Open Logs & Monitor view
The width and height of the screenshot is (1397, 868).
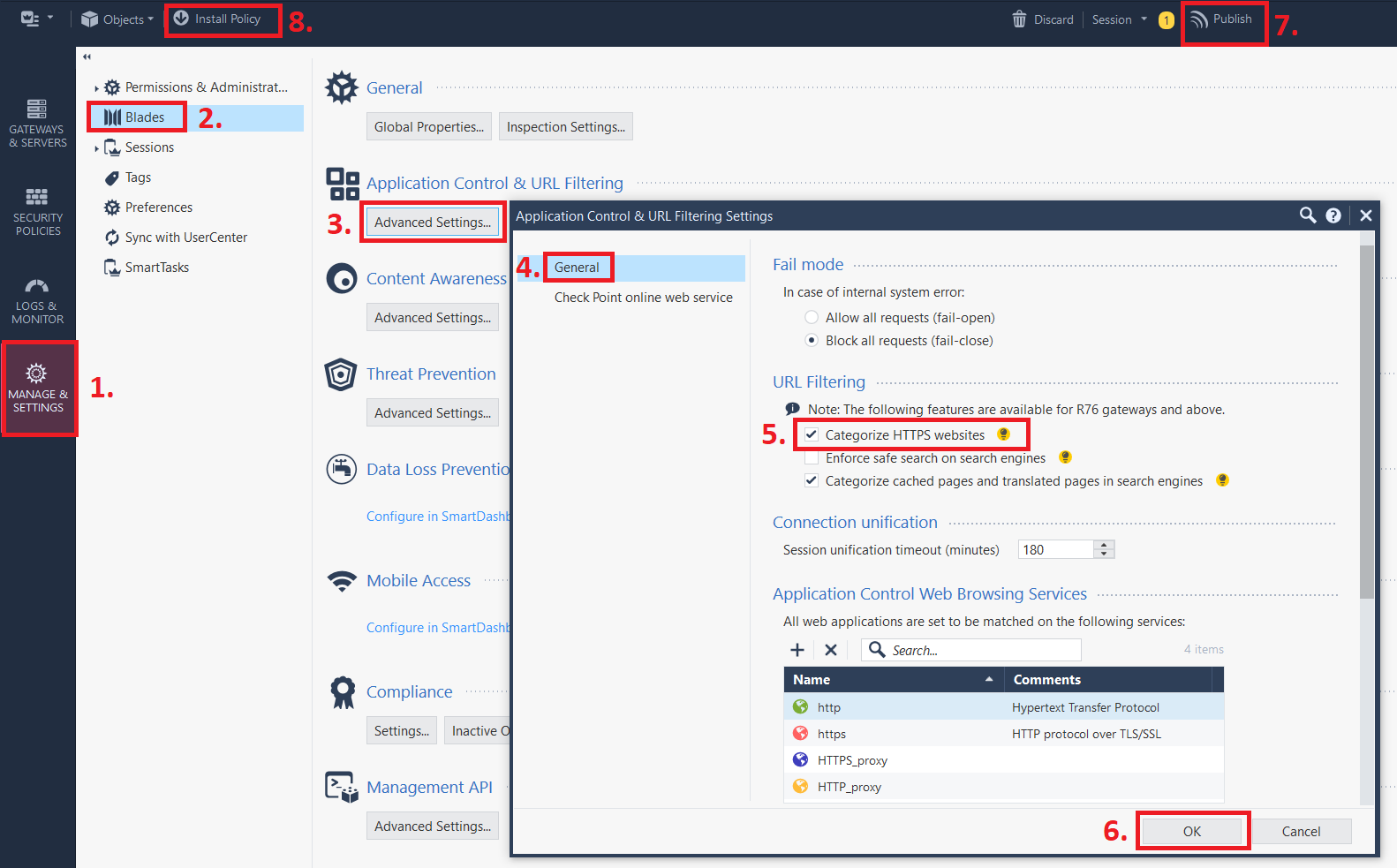[38, 300]
